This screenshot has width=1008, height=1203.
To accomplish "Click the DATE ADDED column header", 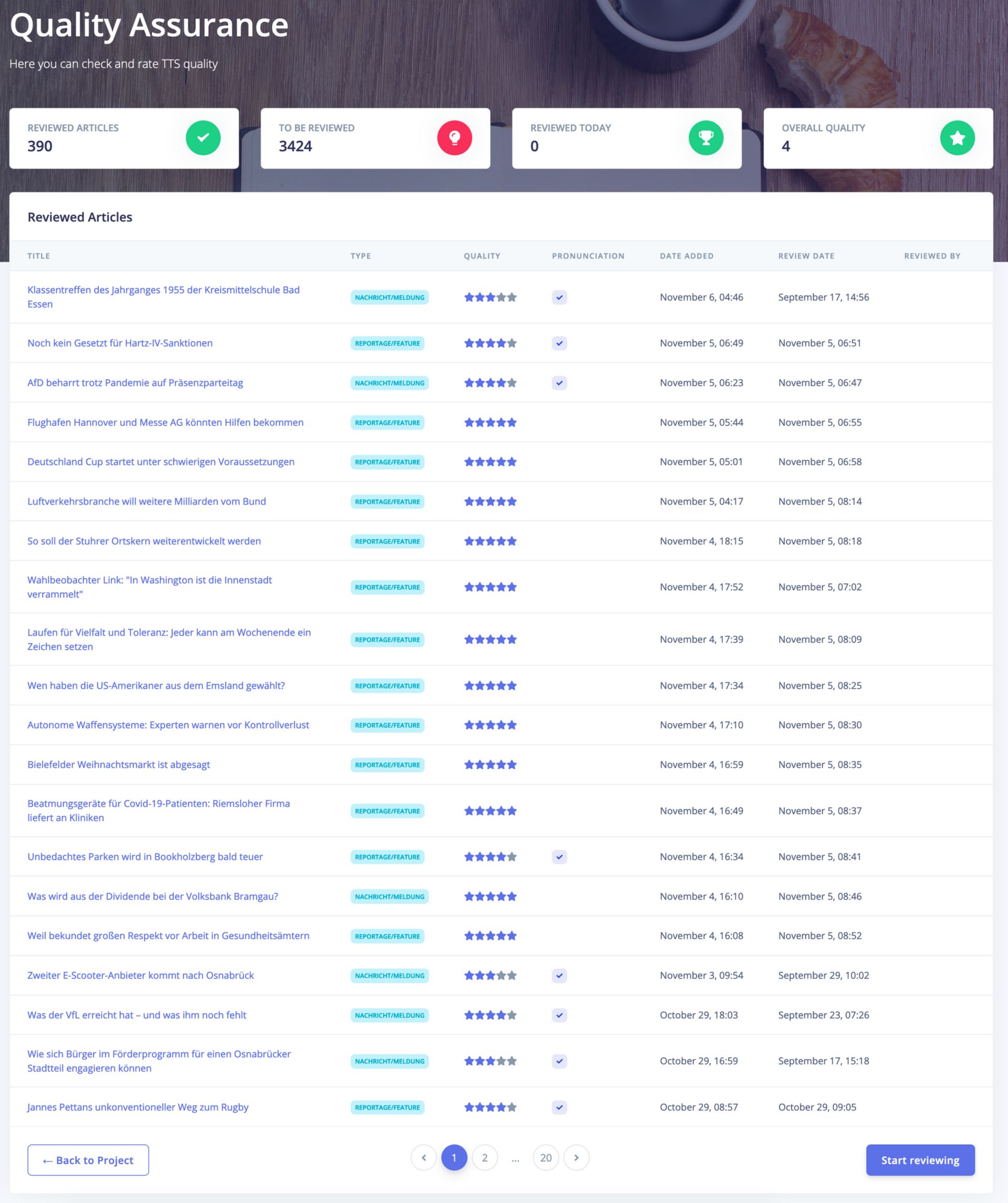I will coord(686,256).
